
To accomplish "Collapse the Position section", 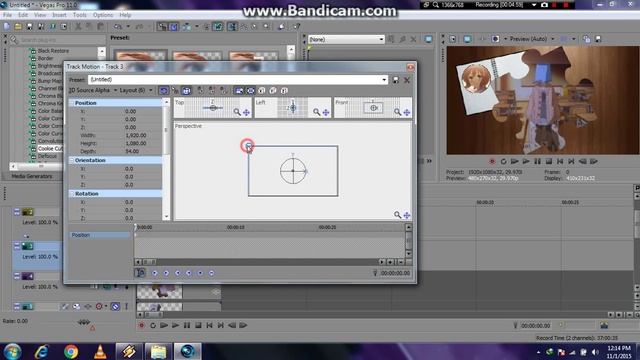I will click(x=72, y=103).
